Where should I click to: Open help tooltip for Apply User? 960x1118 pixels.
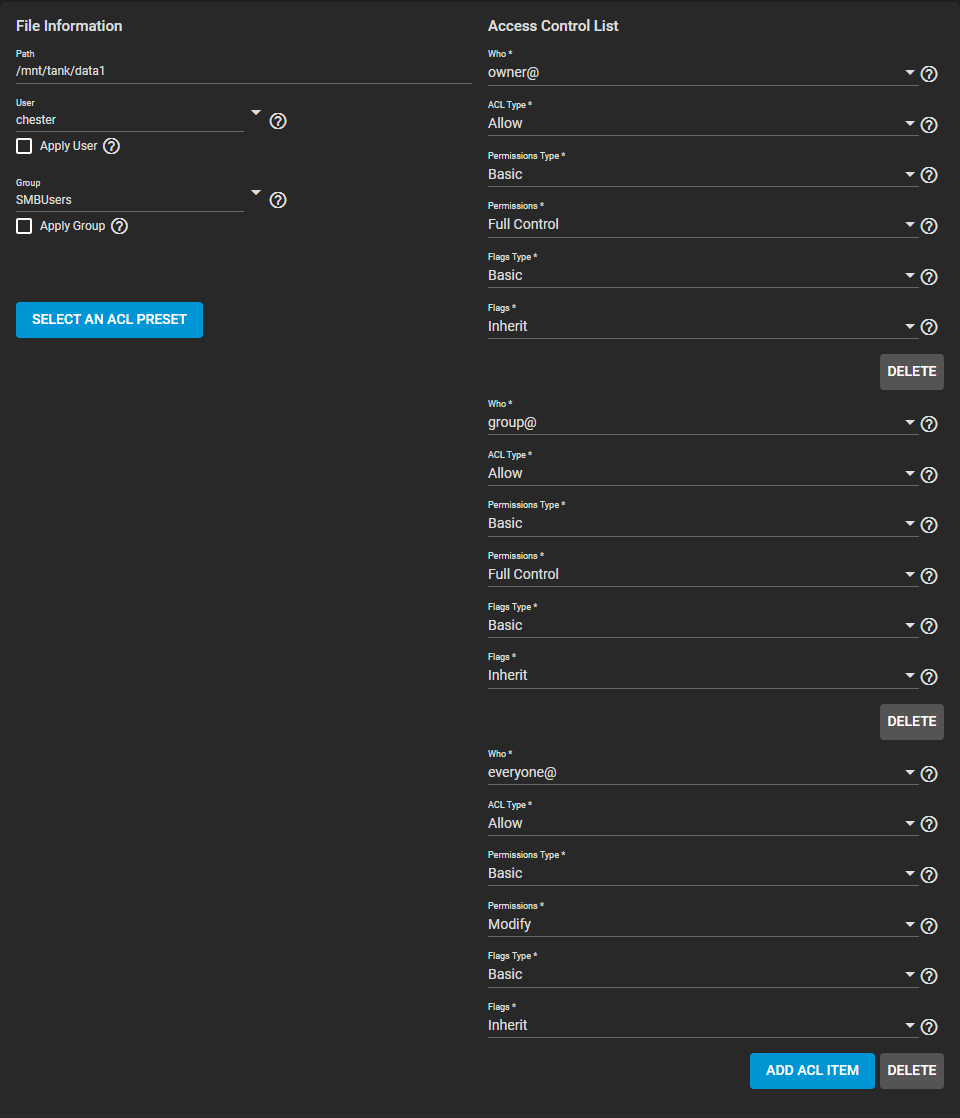coord(112,146)
